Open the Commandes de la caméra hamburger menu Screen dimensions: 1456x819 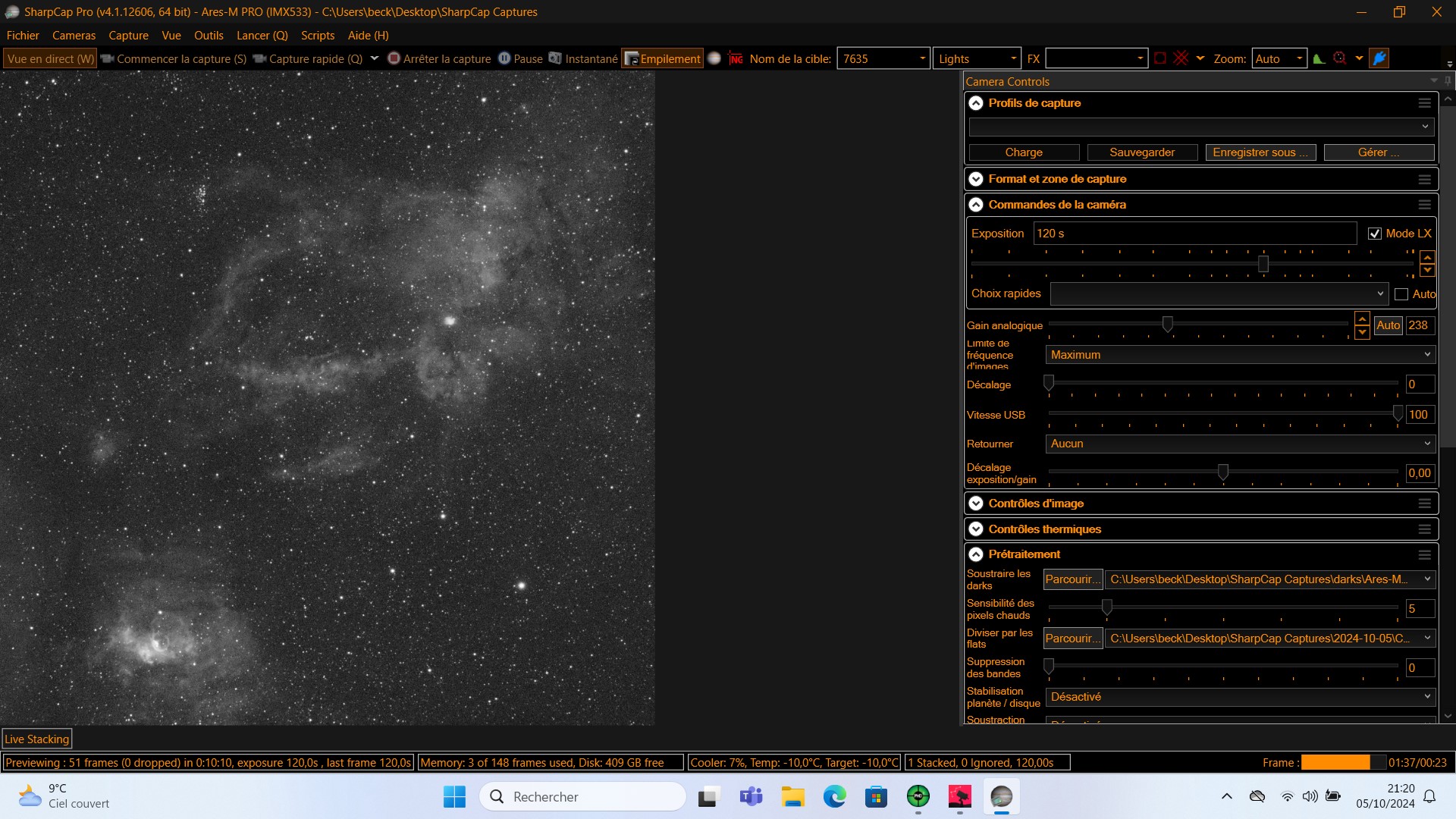pyautogui.click(x=1425, y=205)
